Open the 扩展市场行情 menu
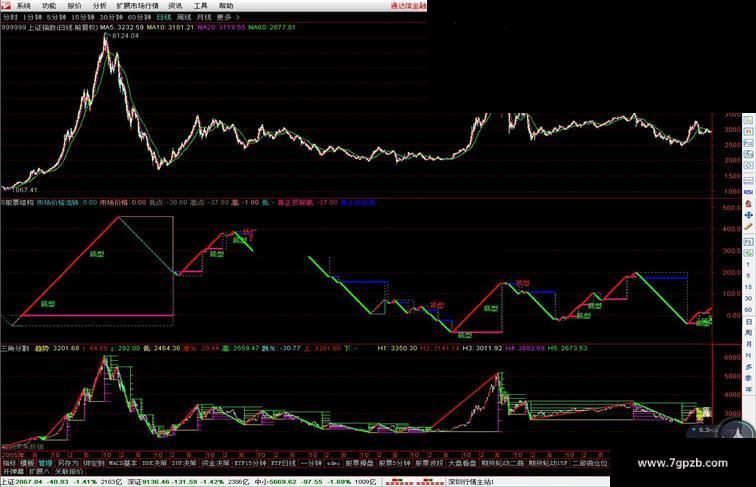The image size is (756, 487). (x=137, y=6)
